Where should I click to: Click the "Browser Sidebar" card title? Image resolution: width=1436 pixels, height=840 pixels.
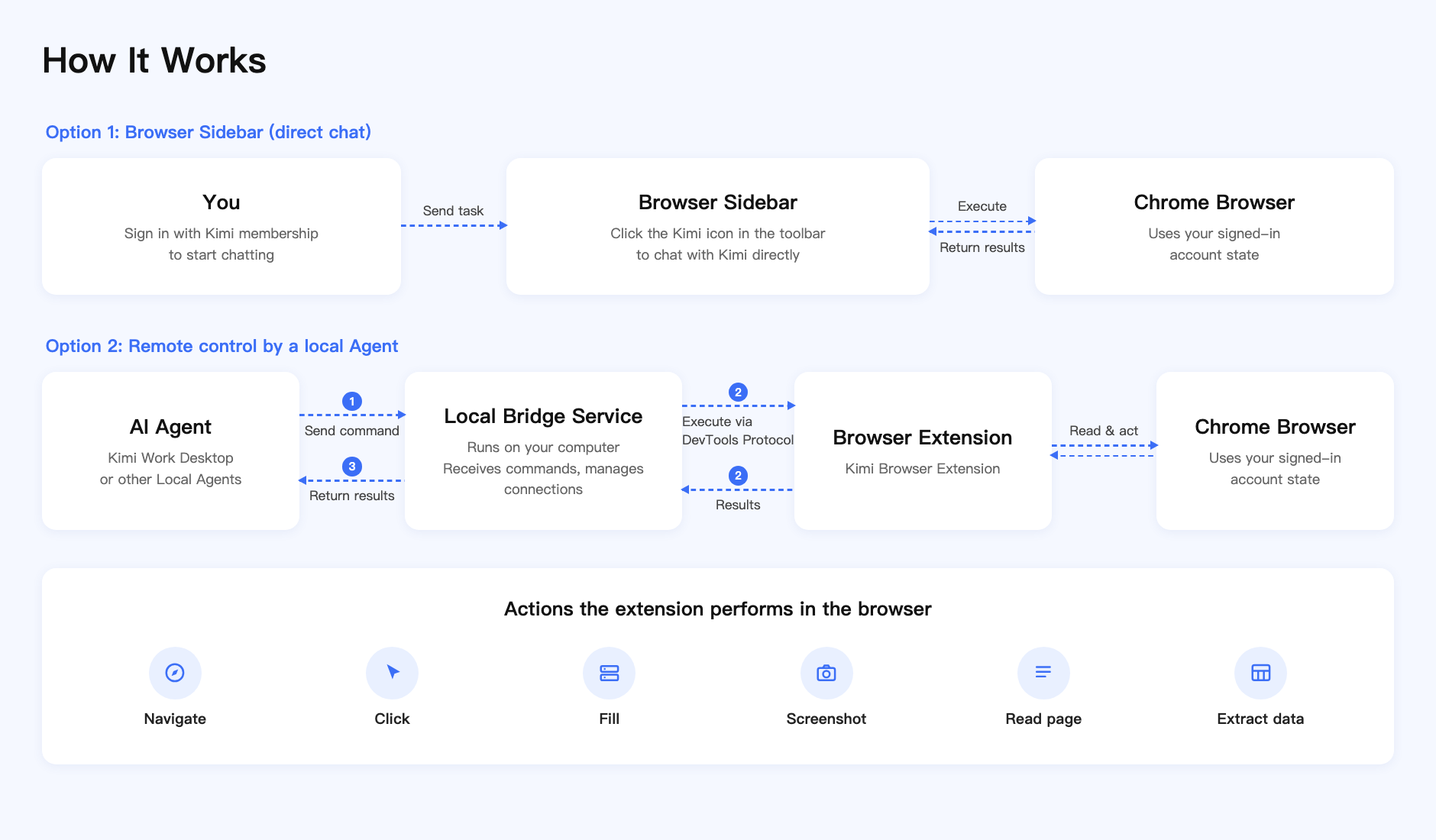click(x=718, y=202)
